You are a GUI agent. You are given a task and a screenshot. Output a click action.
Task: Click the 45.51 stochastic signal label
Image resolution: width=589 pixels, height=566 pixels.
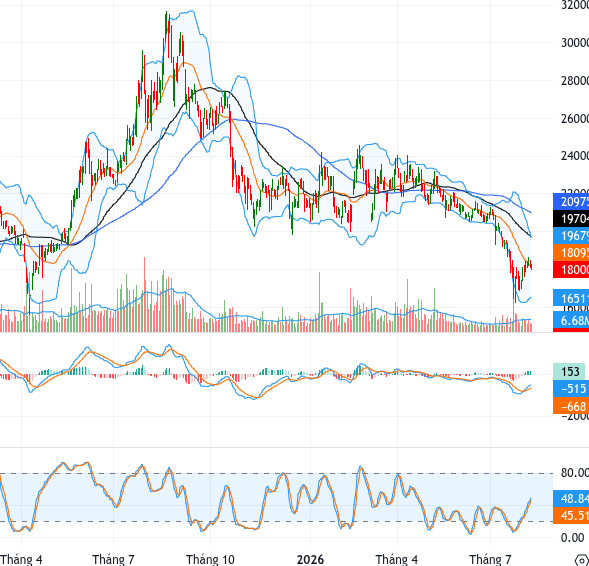coord(571,515)
